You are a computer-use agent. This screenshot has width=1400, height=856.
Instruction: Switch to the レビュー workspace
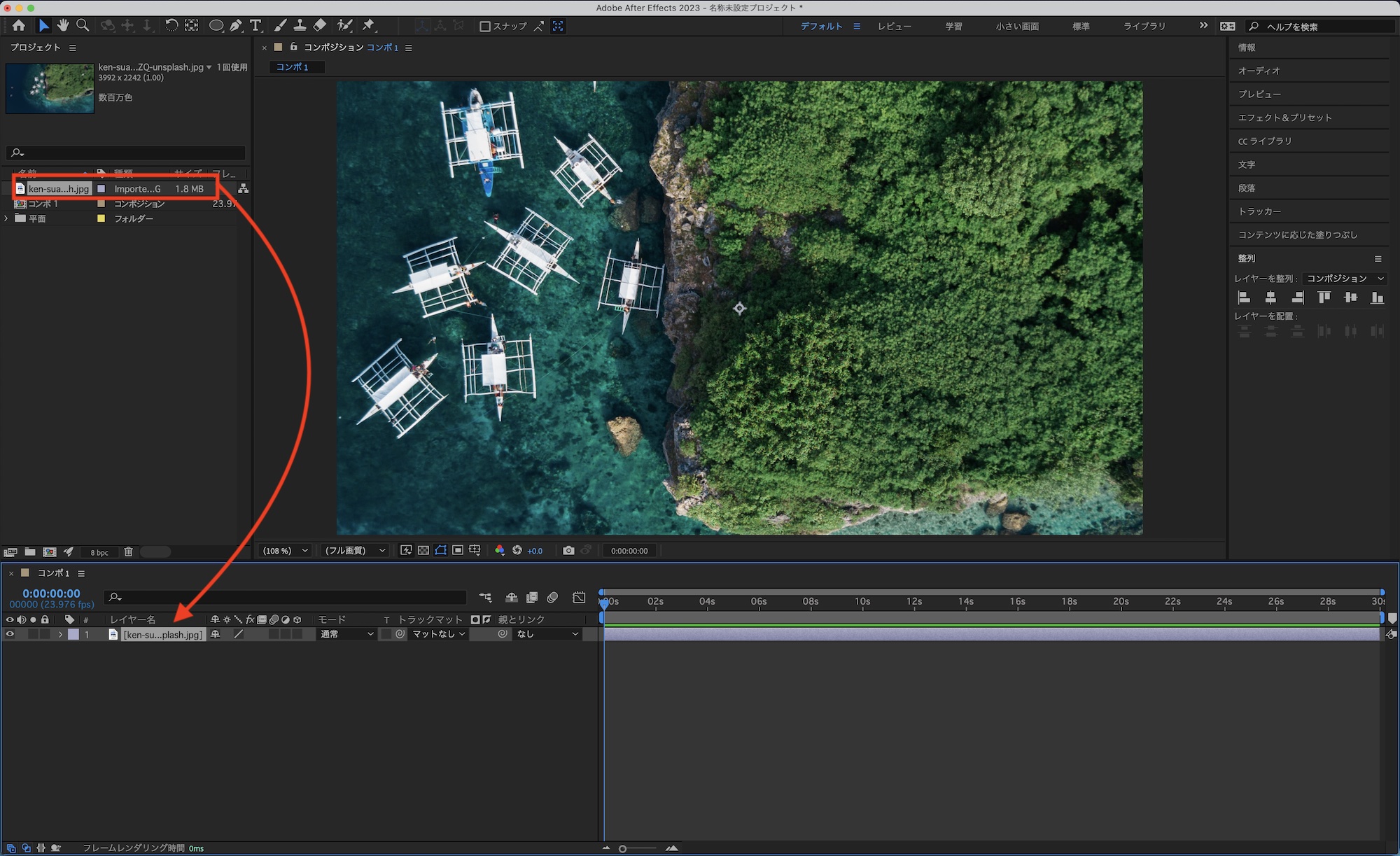pyautogui.click(x=895, y=27)
